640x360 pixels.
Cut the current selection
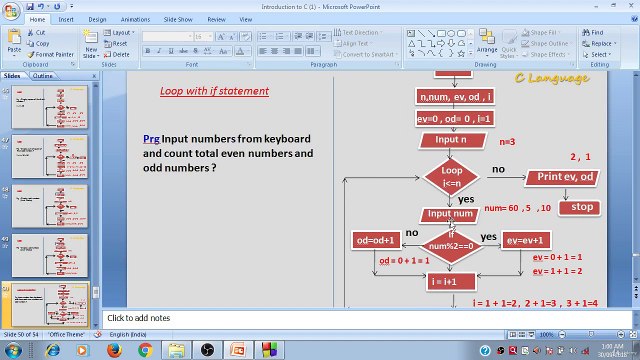36,33
